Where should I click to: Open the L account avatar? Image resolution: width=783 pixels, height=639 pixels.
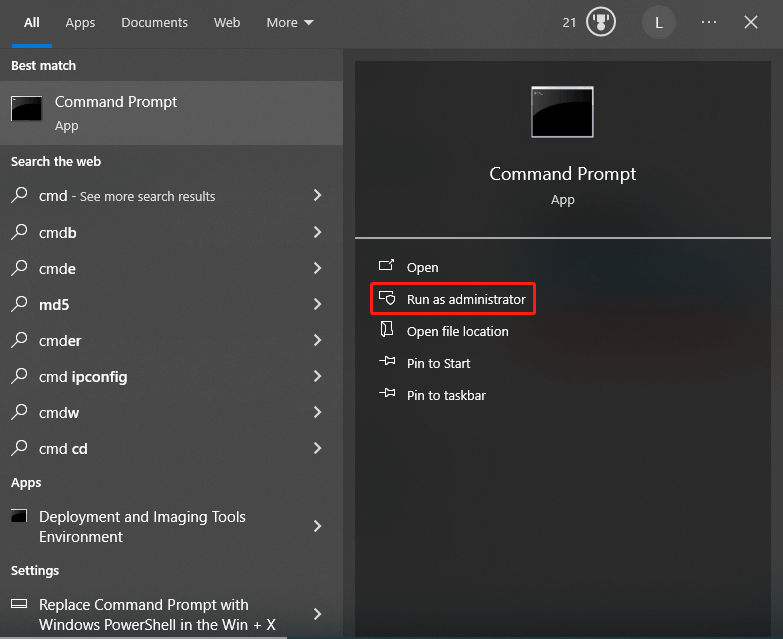click(659, 22)
